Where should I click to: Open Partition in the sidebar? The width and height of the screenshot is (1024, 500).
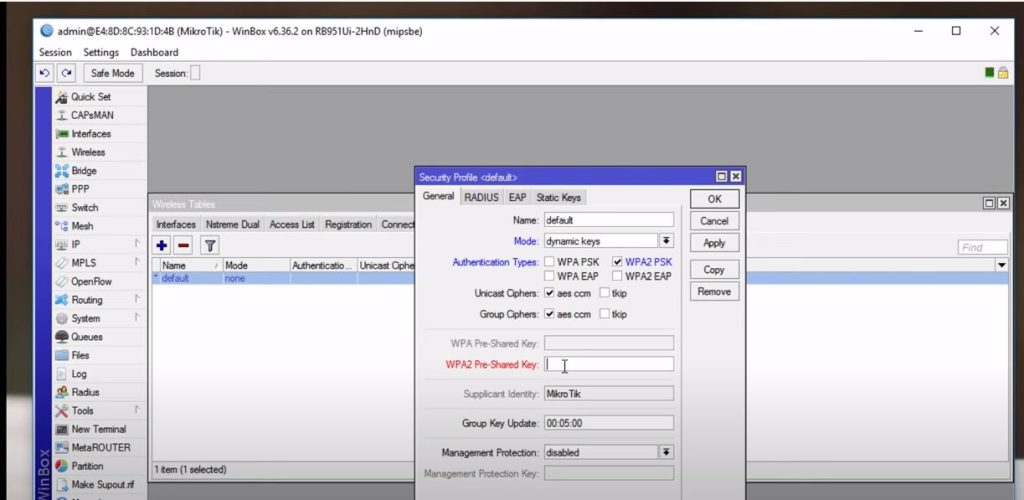pyautogui.click(x=88, y=466)
